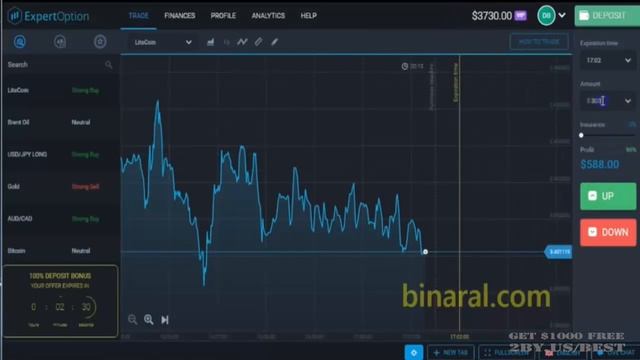The height and width of the screenshot is (360, 640).
Task: Open the FINANCES tab
Action: tap(180, 16)
